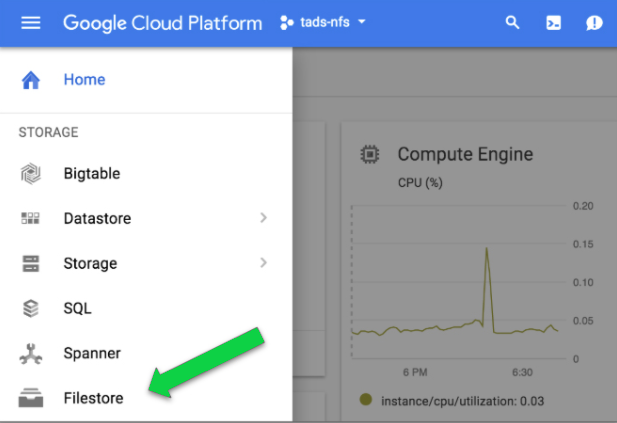Open the notifications alert icon
The image size is (617, 423).
coord(594,23)
